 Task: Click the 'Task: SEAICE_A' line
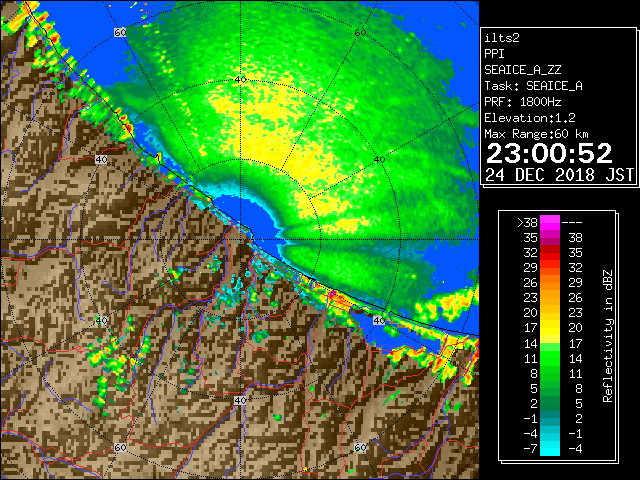click(533, 86)
